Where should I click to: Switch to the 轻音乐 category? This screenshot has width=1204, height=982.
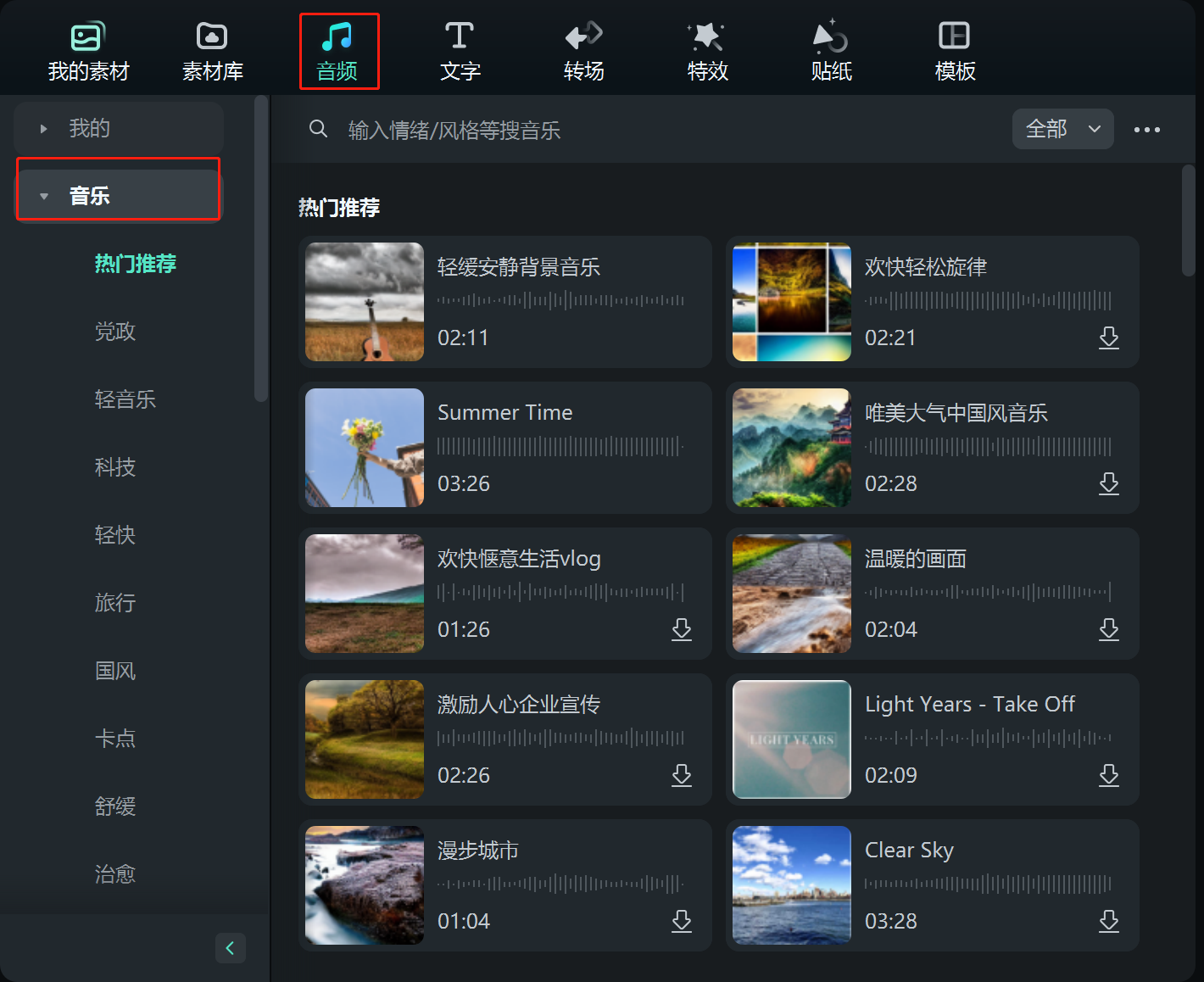pos(125,399)
